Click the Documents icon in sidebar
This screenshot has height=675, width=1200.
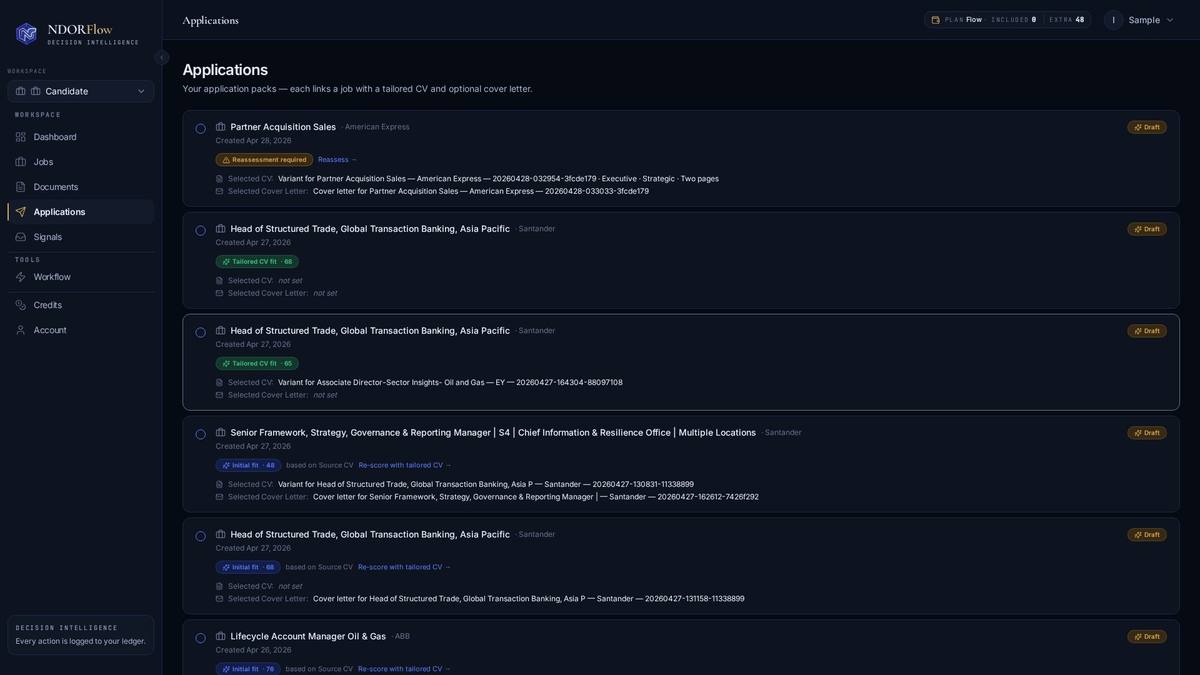coord(20,187)
